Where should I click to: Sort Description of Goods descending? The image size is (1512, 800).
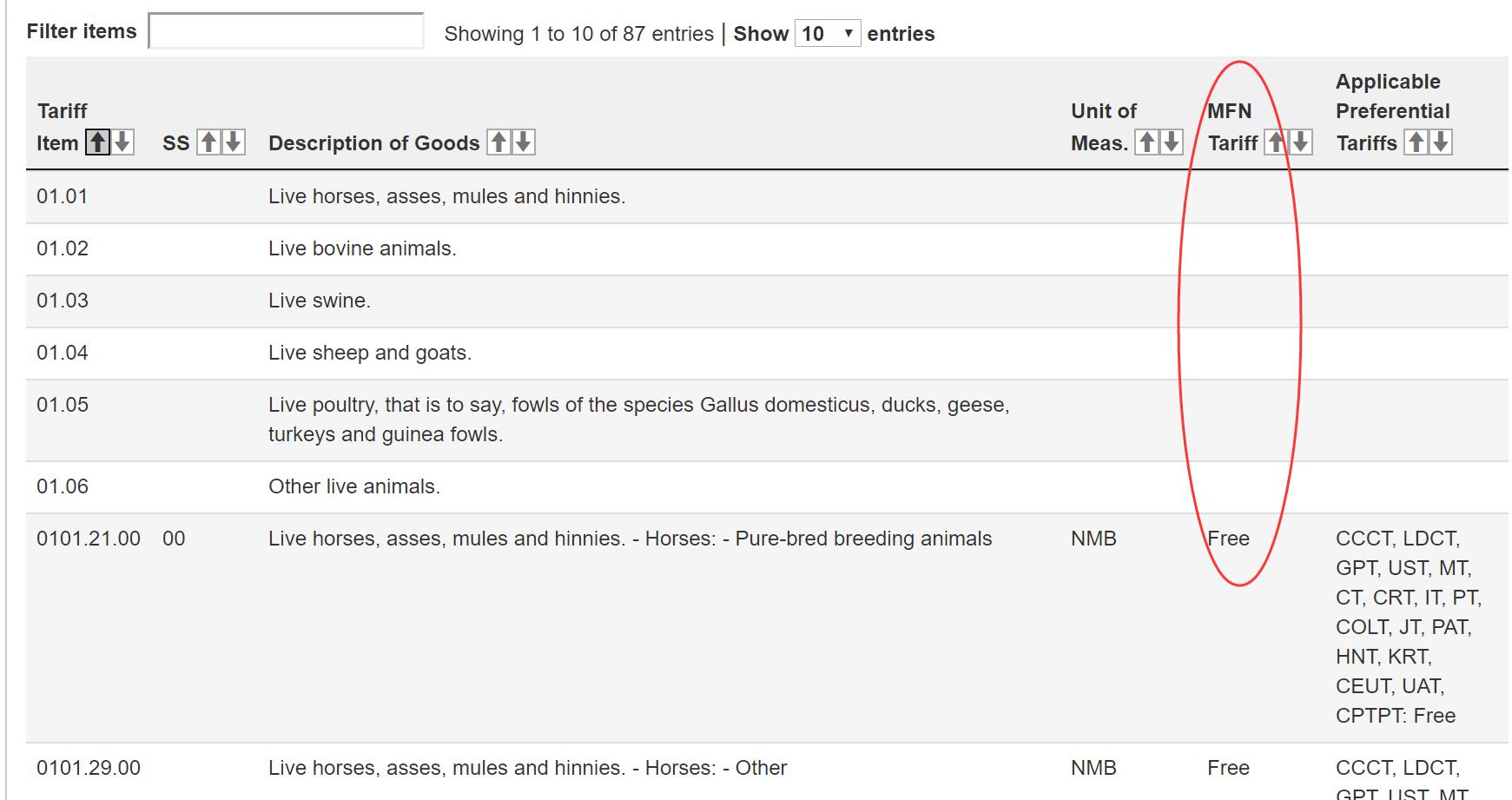(x=523, y=142)
